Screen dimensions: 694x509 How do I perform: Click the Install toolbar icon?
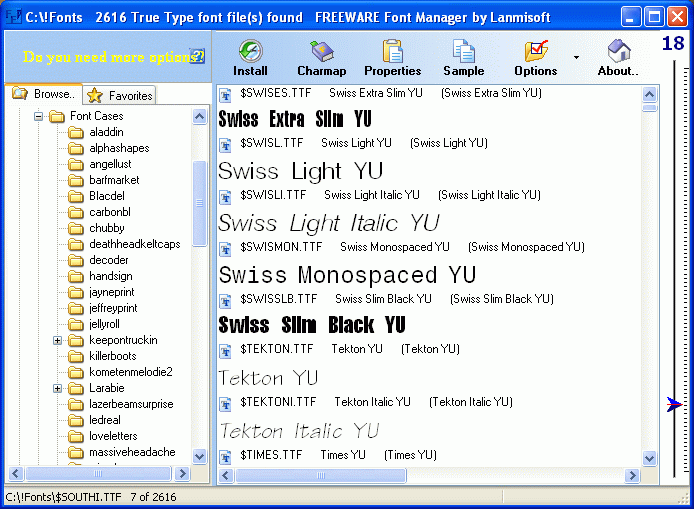[x=250, y=58]
